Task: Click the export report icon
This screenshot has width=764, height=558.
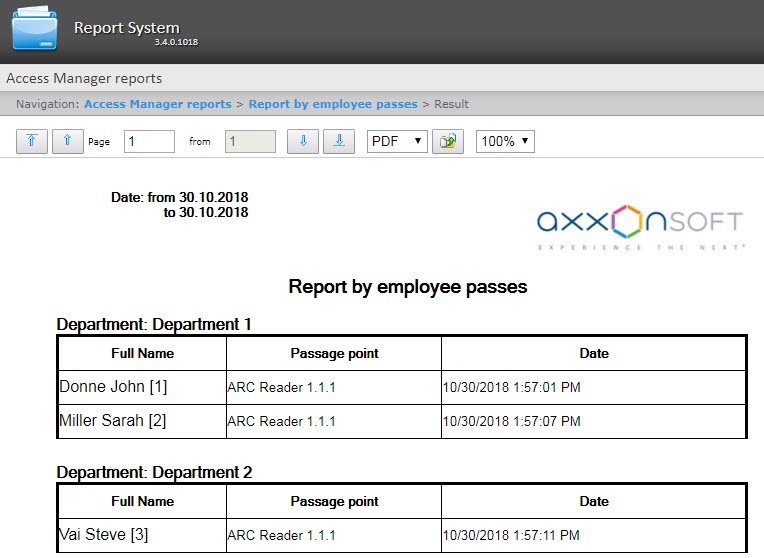Action: 448,141
